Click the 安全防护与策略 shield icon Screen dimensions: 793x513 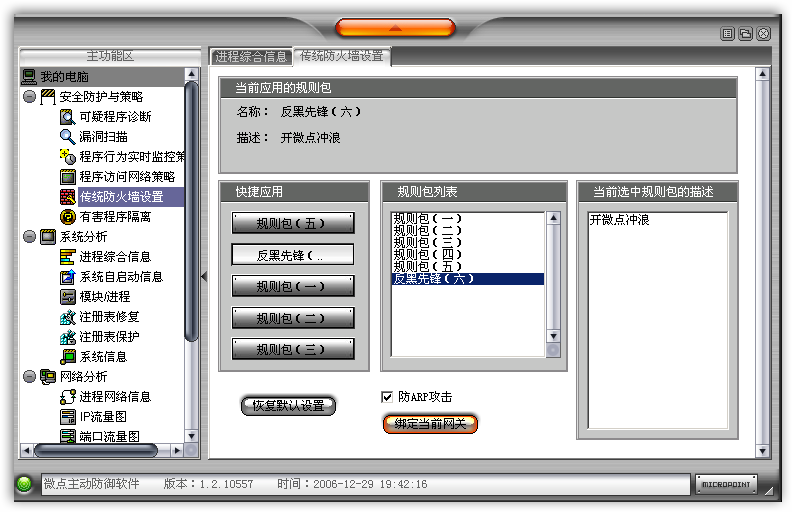point(48,96)
